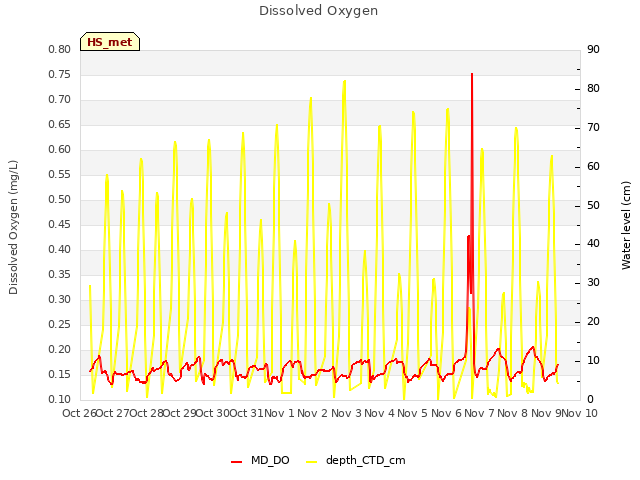Click the 0.80 left axis value

(60, 49)
